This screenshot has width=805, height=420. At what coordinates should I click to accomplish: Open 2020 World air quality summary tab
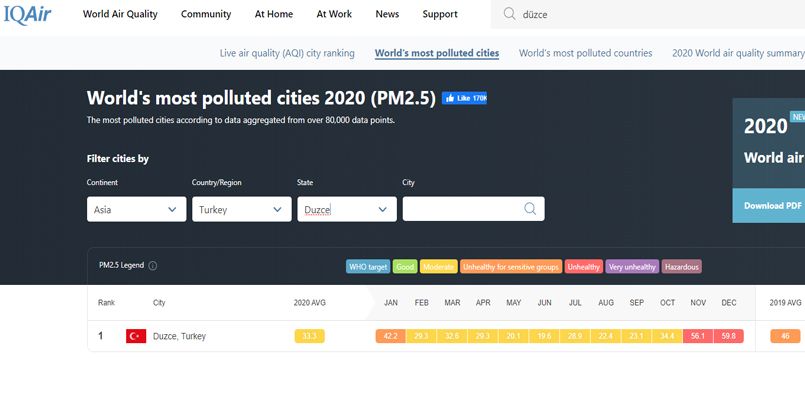click(738, 53)
